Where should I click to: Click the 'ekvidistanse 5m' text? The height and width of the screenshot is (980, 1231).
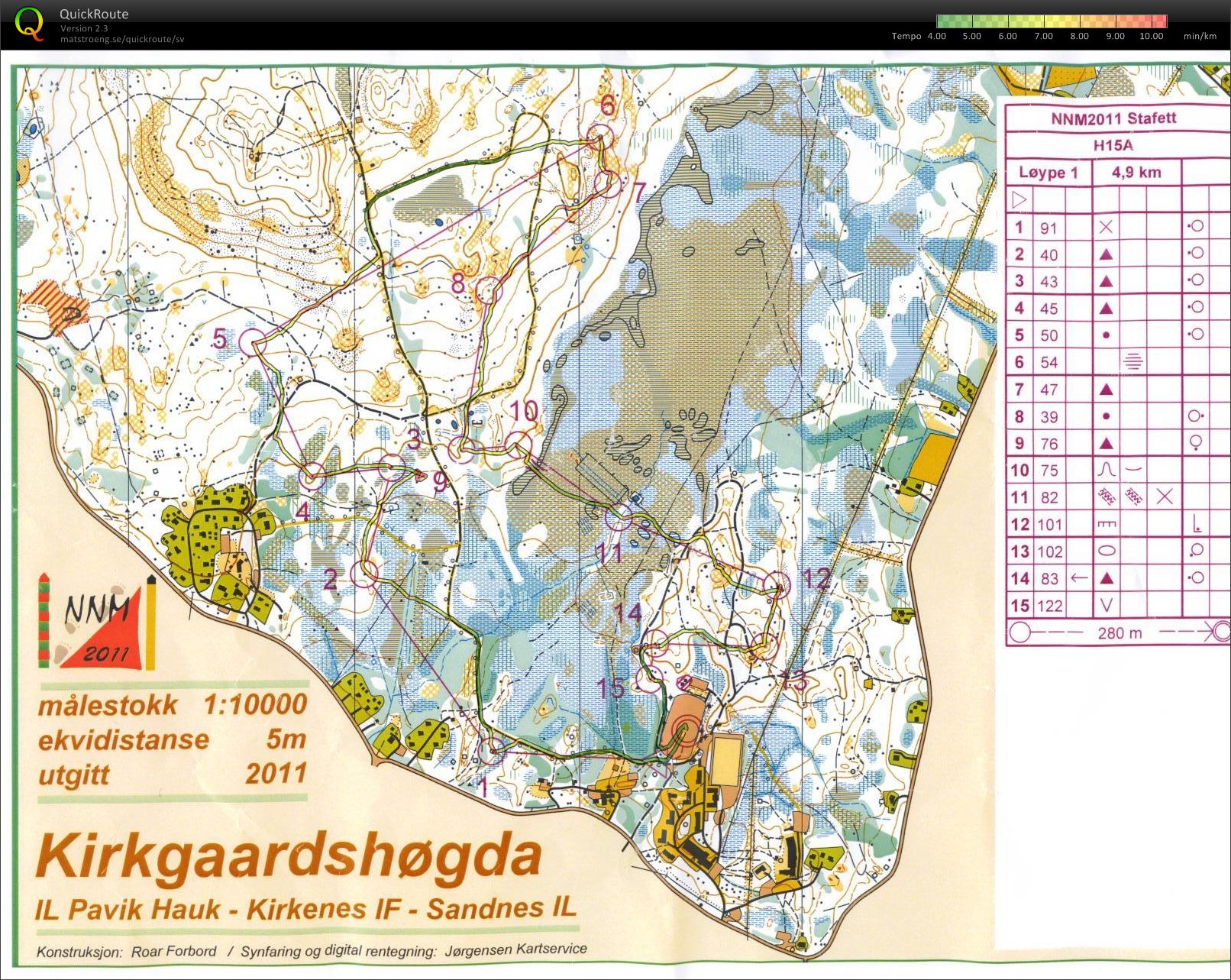tap(173, 739)
